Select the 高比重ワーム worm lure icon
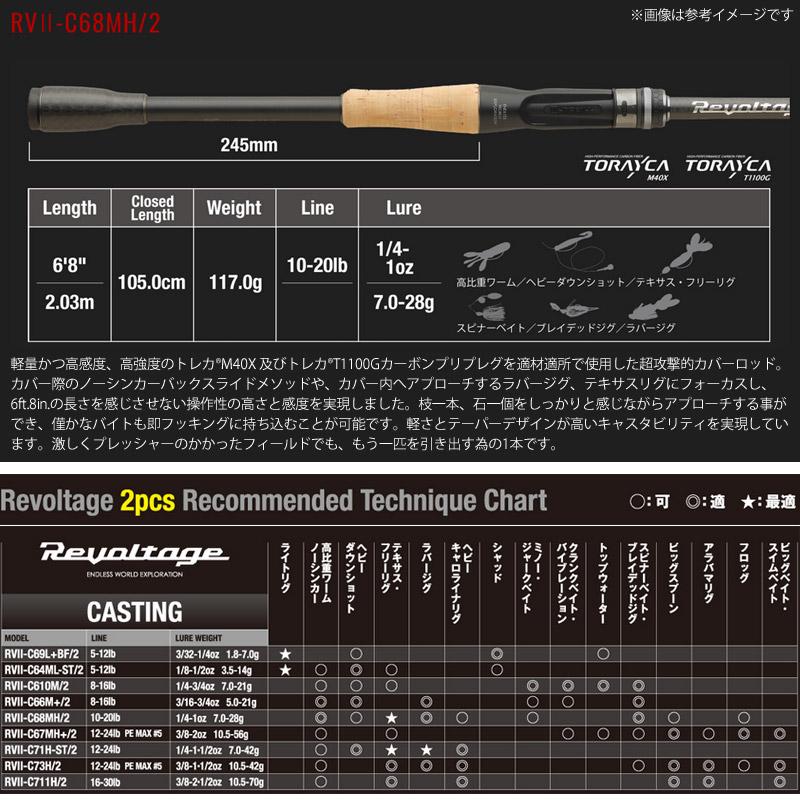The width and height of the screenshot is (800, 800). pos(486,256)
